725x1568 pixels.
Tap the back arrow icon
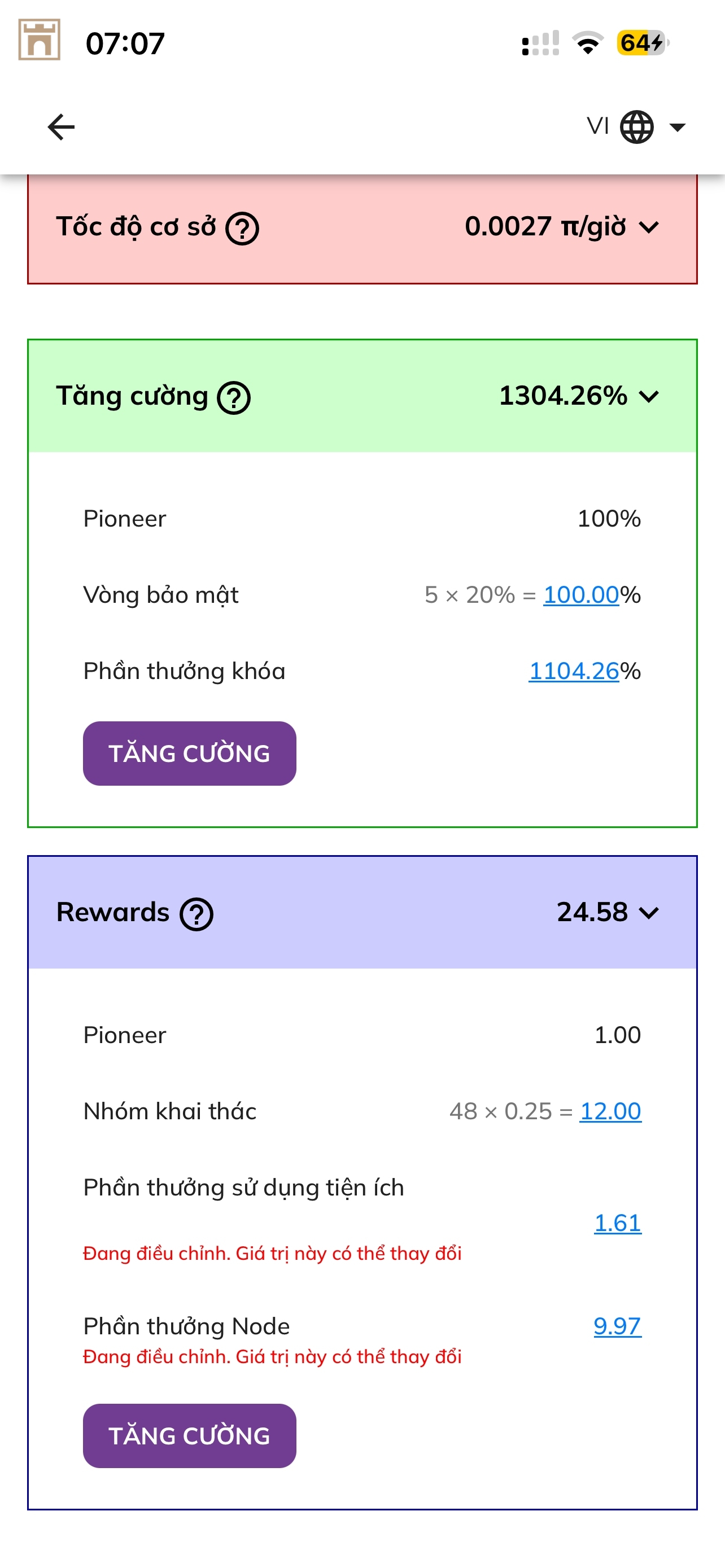pos(61,127)
